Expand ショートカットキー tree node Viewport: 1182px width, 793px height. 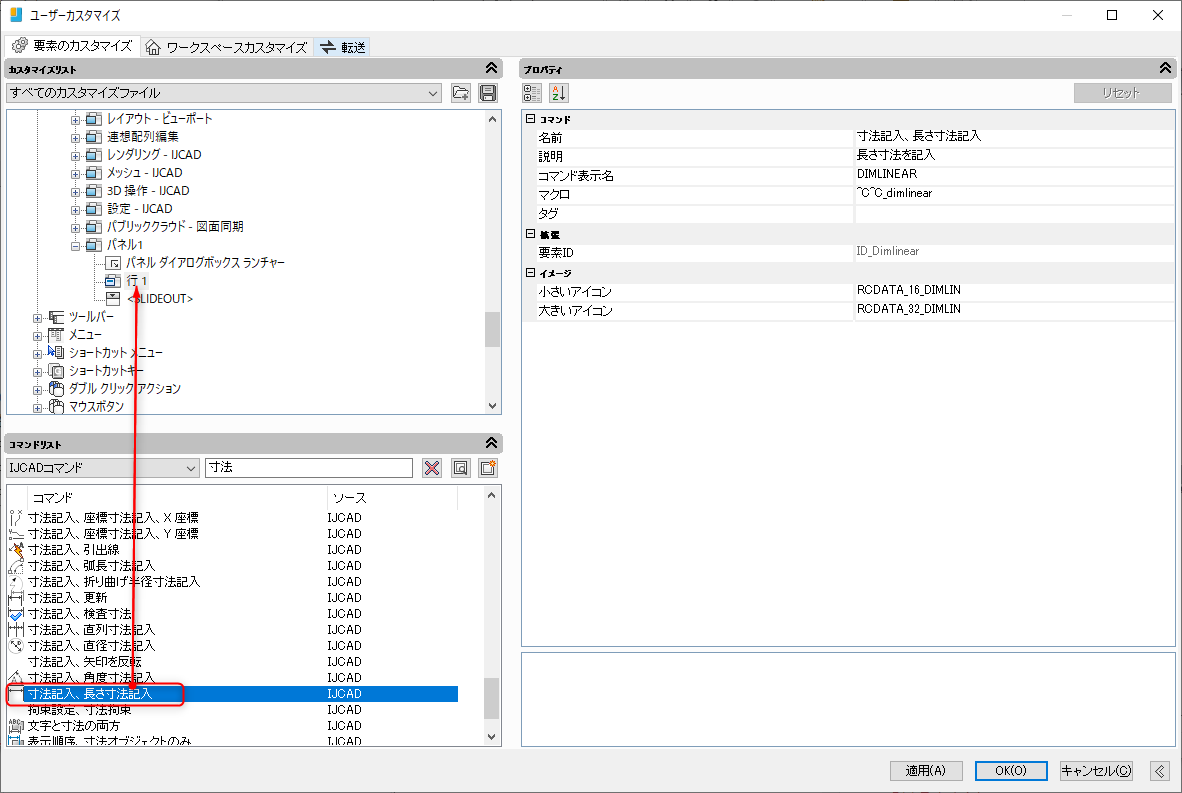(38, 372)
